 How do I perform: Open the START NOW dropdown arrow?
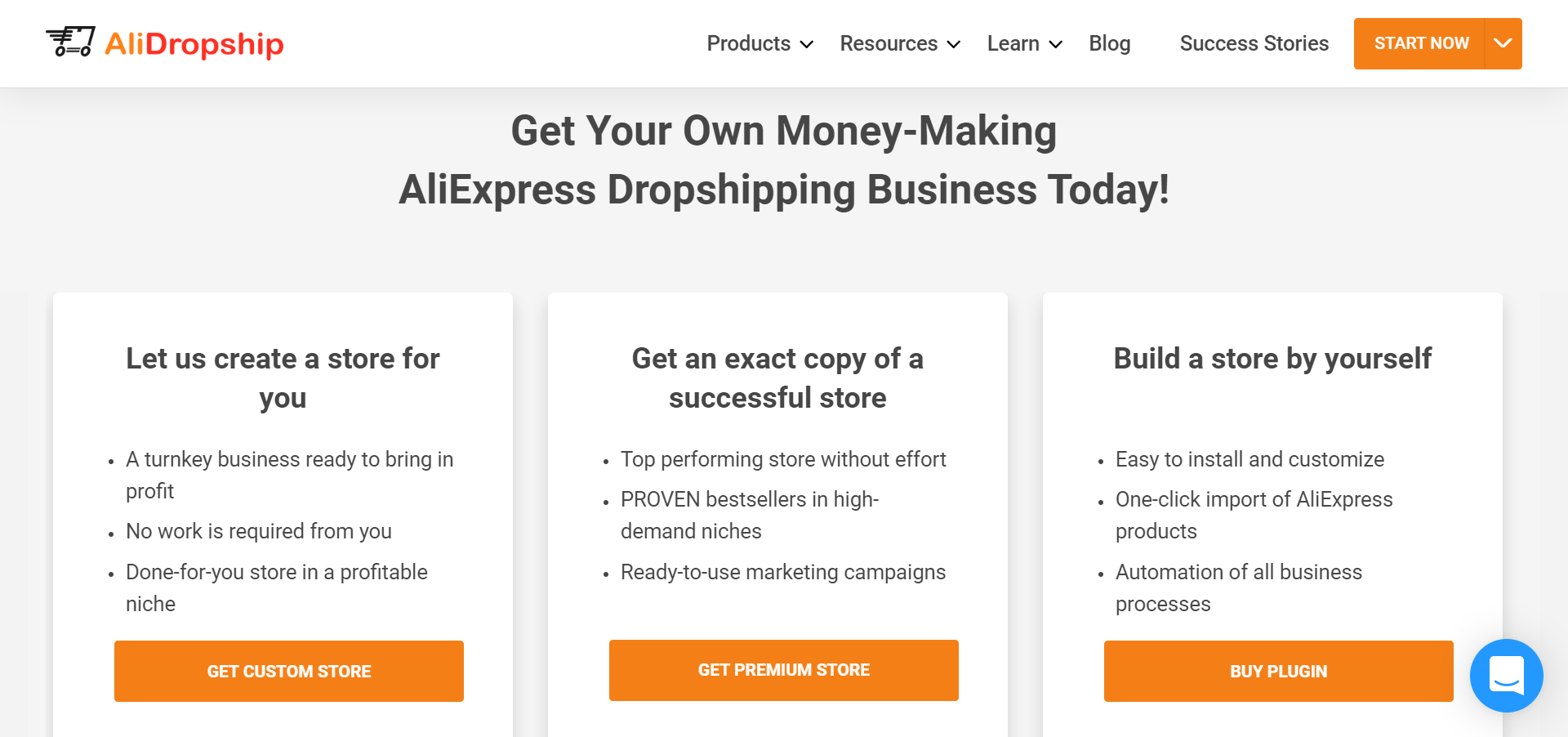pyautogui.click(x=1502, y=43)
